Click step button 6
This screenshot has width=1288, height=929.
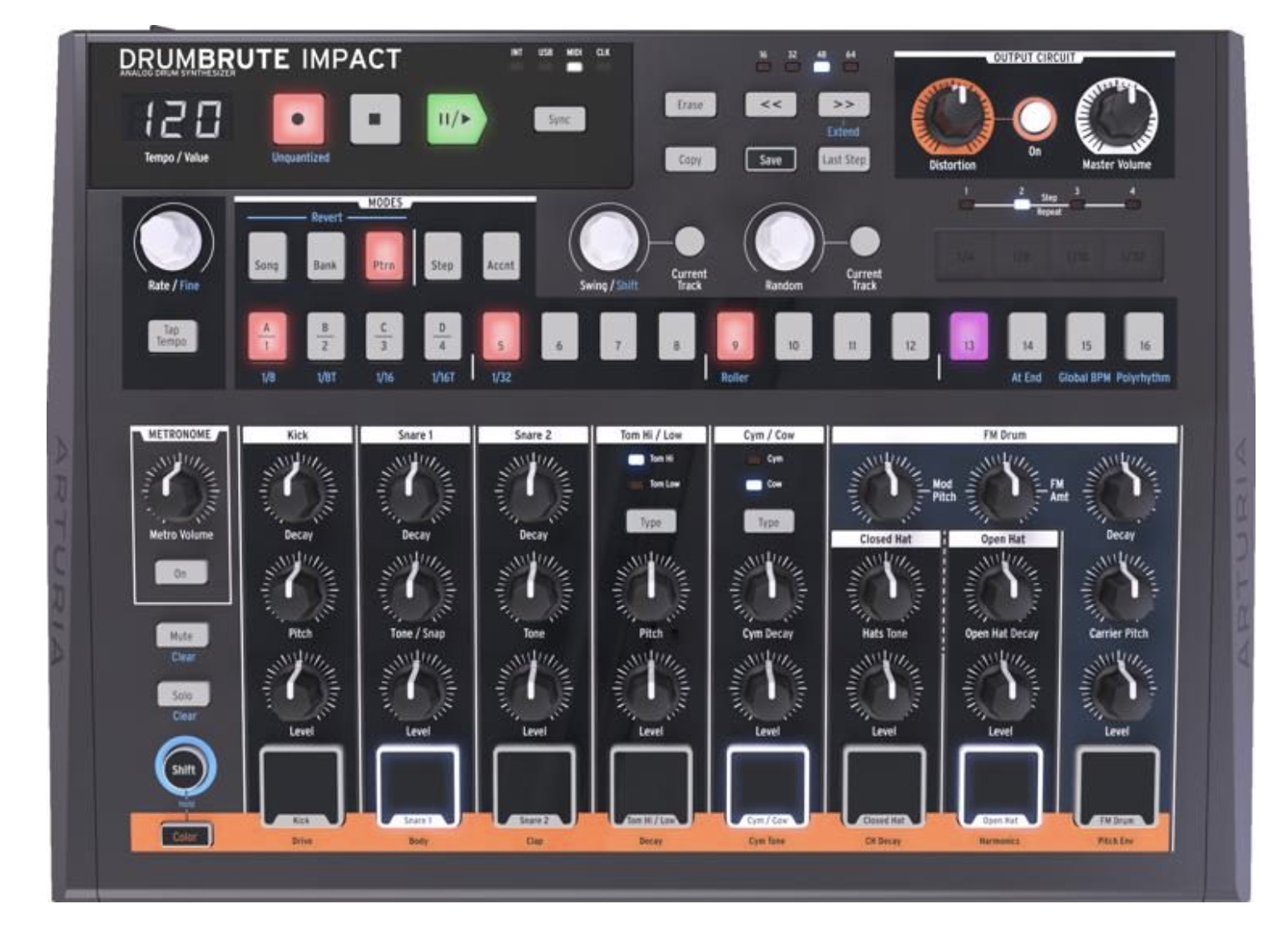pyautogui.click(x=559, y=336)
